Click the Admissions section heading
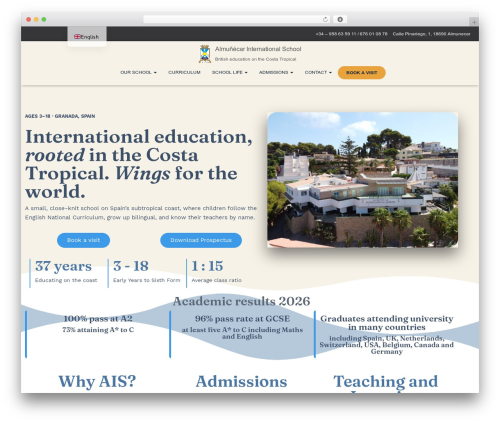This screenshot has width=500, height=423. click(x=241, y=381)
